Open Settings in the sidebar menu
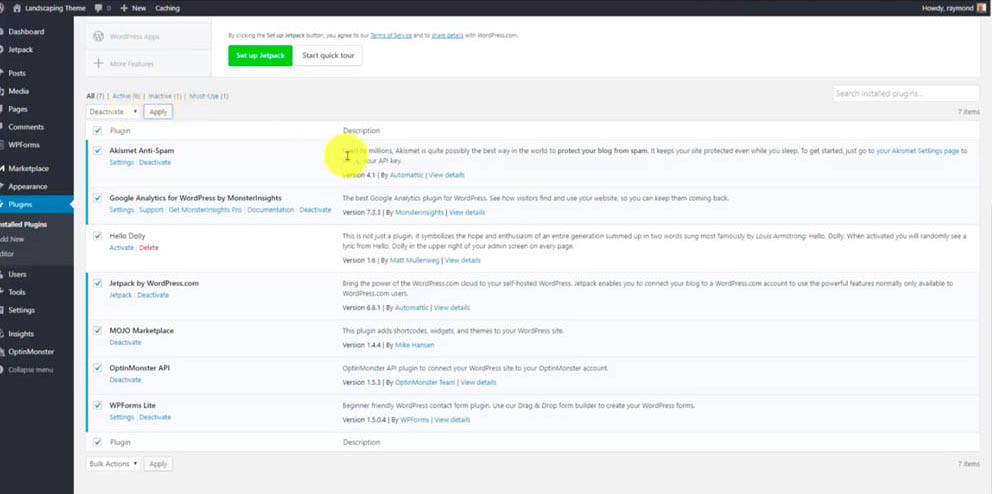The width and height of the screenshot is (992, 494). point(22,310)
